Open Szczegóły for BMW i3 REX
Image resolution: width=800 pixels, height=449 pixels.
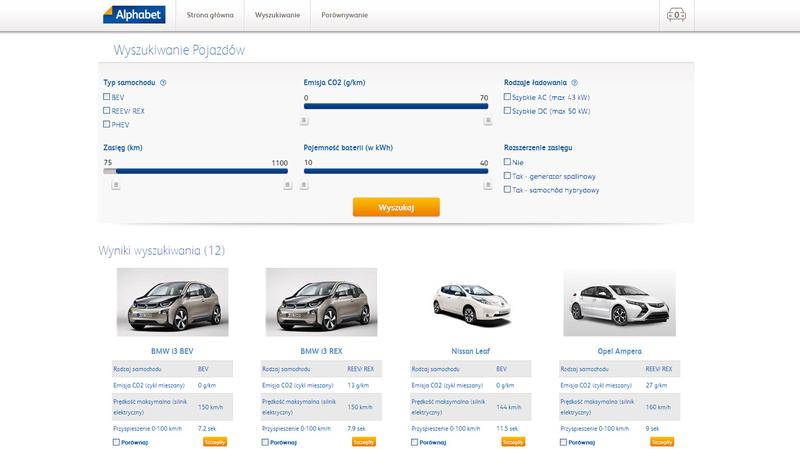pyautogui.click(x=364, y=442)
